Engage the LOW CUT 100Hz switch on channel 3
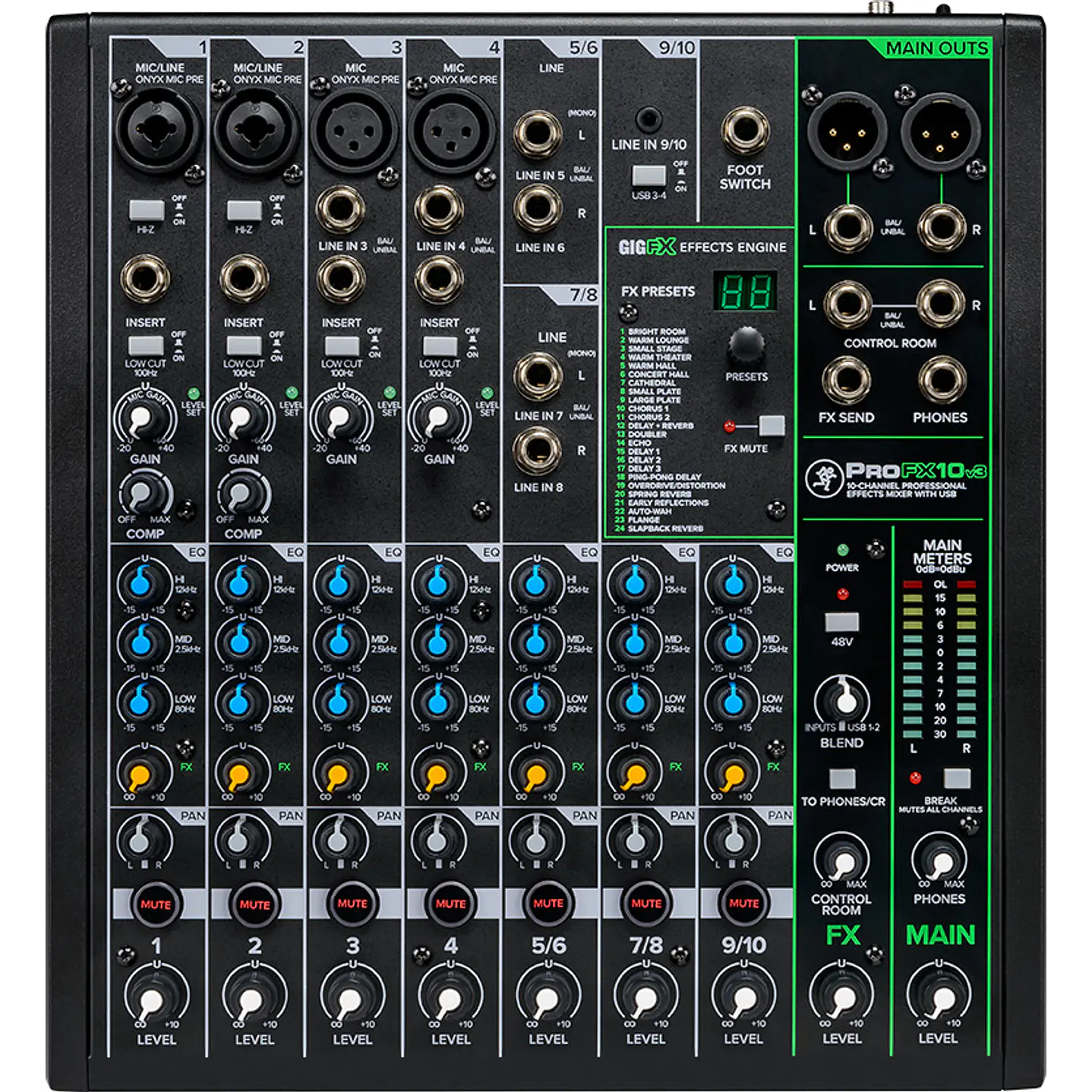 (342, 346)
